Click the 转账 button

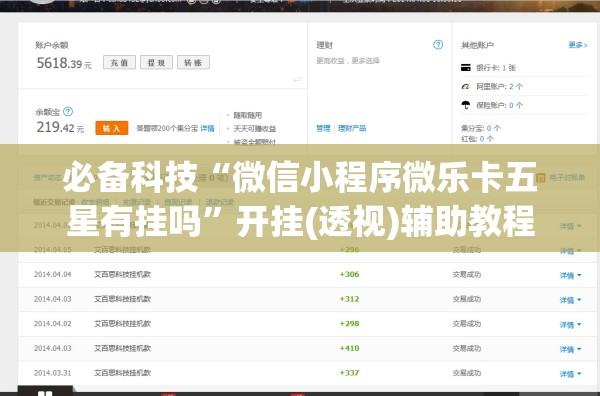(193, 62)
